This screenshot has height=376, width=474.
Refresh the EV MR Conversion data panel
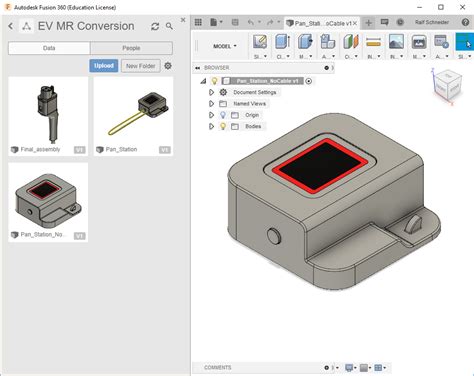[155, 26]
